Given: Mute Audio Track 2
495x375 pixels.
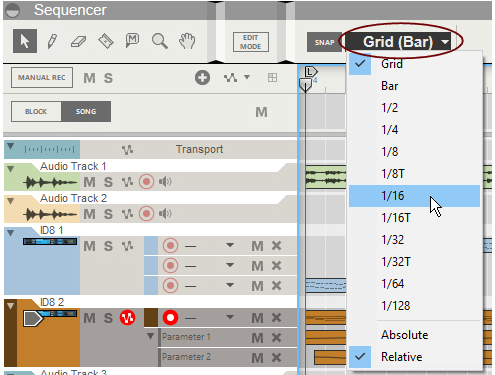Looking at the screenshot, I should (89, 214).
